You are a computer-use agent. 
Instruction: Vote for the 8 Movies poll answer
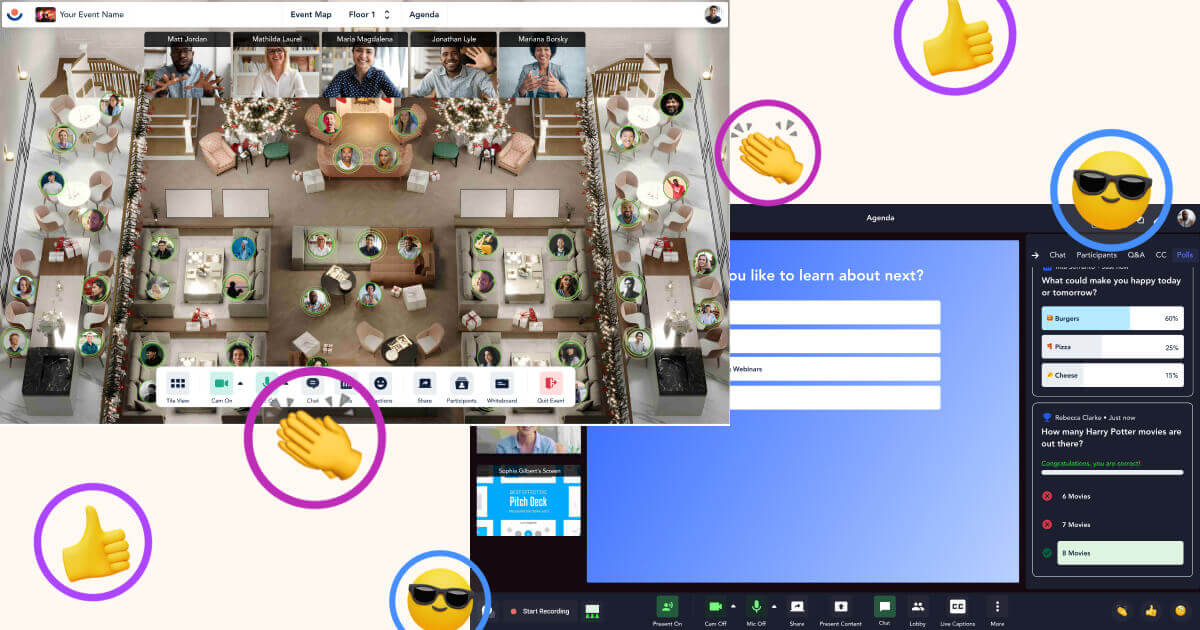(x=1120, y=552)
